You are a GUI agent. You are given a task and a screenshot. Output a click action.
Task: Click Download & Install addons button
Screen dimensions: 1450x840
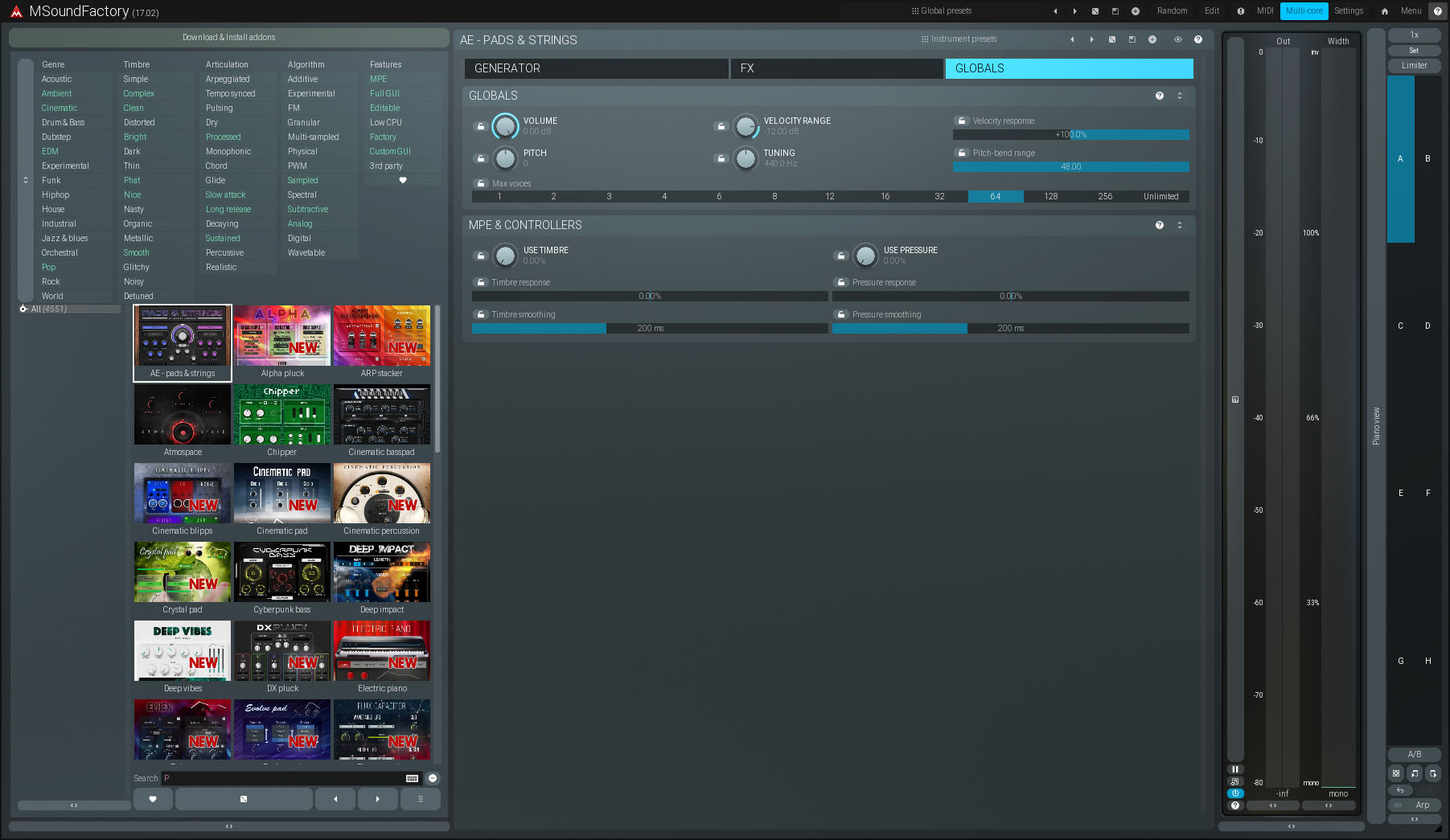[x=228, y=38]
